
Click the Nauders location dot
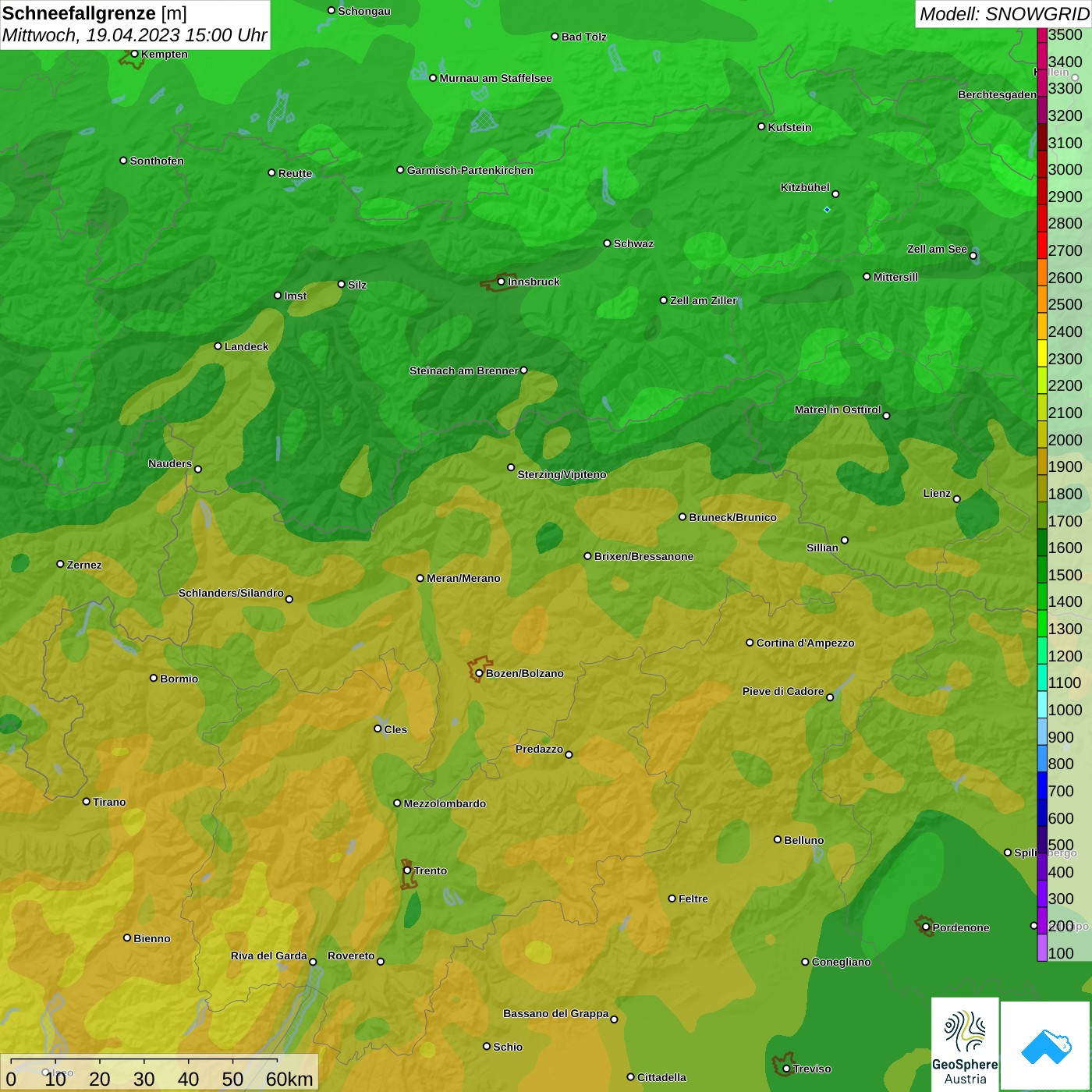(198, 469)
